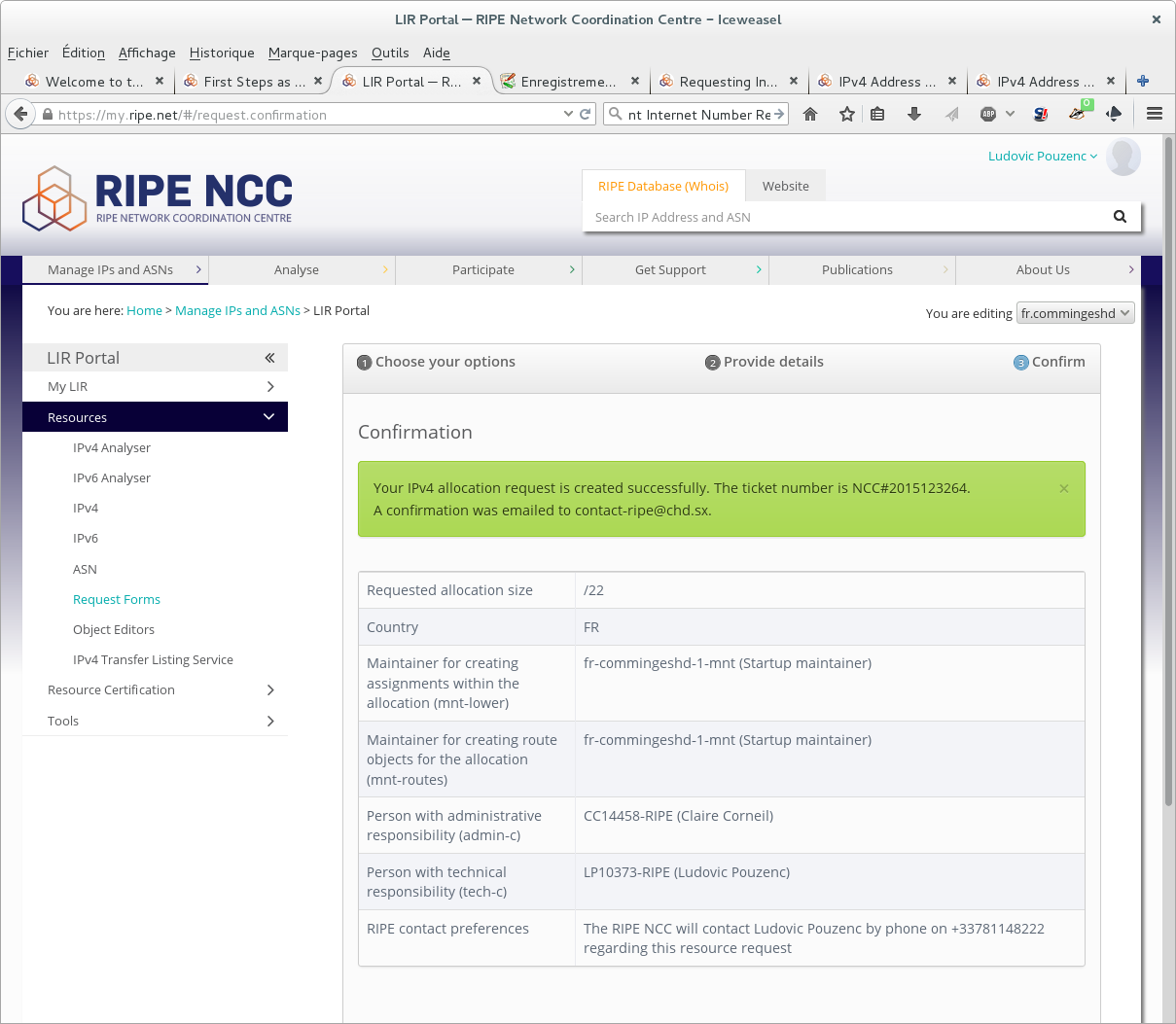1176x1024 pixels.
Task: Close the 'First Steps as ...' tab
Action: pyautogui.click(x=318, y=81)
